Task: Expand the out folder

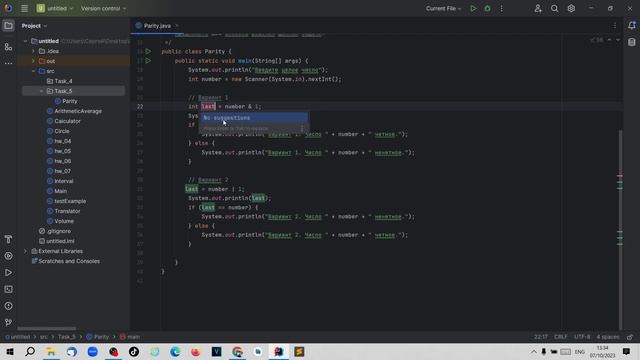Action: click(x=33, y=61)
